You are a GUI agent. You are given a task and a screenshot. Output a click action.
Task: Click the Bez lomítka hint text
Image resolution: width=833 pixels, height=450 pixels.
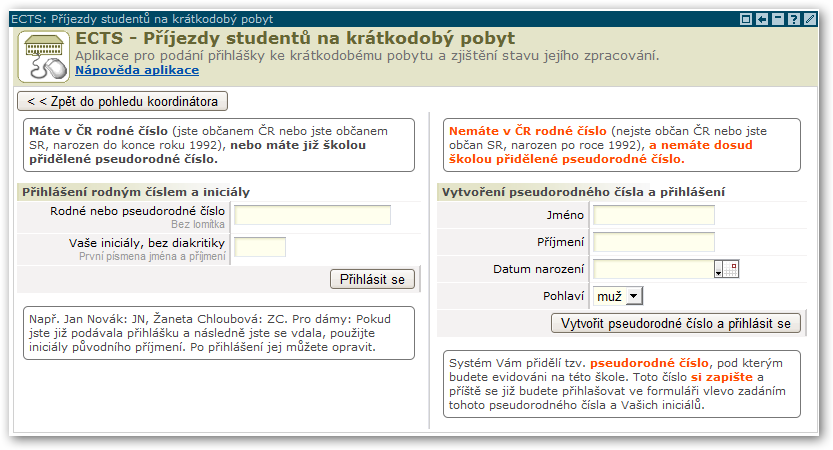(x=198, y=224)
